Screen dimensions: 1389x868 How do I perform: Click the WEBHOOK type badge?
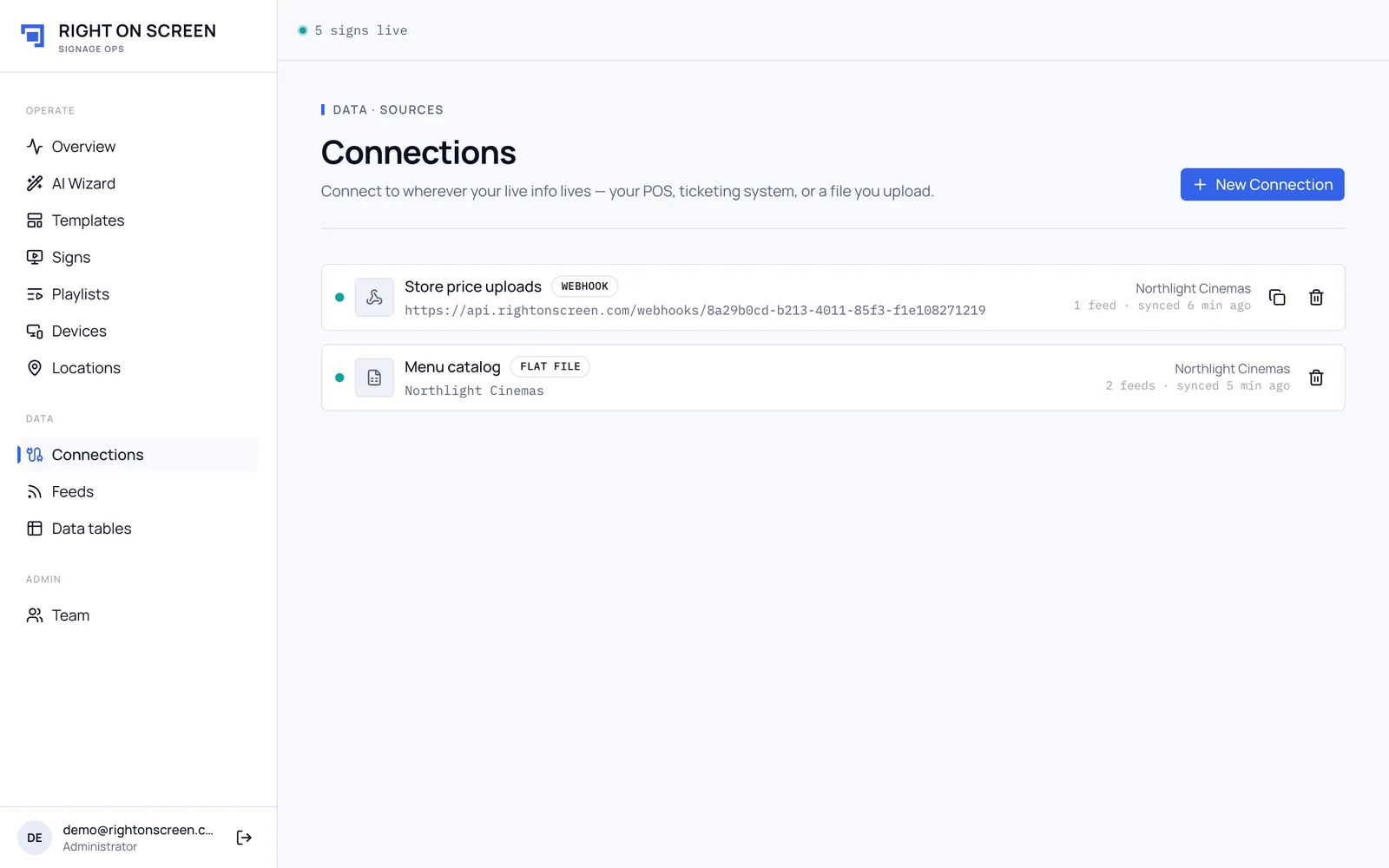(584, 286)
